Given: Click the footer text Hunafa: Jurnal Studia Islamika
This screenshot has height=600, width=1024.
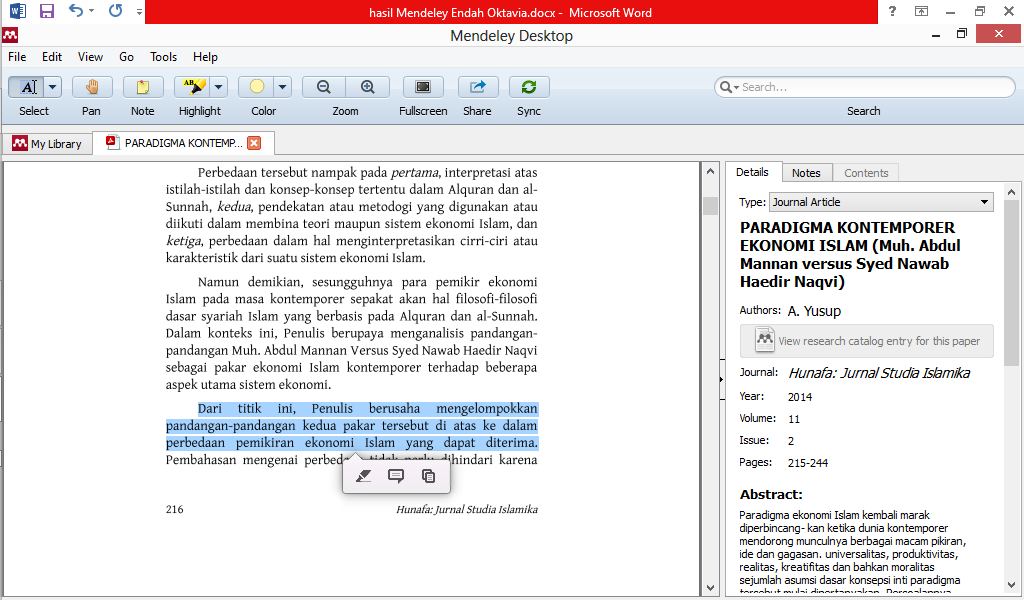Looking at the screenshot, I should [x=467, y=509].
